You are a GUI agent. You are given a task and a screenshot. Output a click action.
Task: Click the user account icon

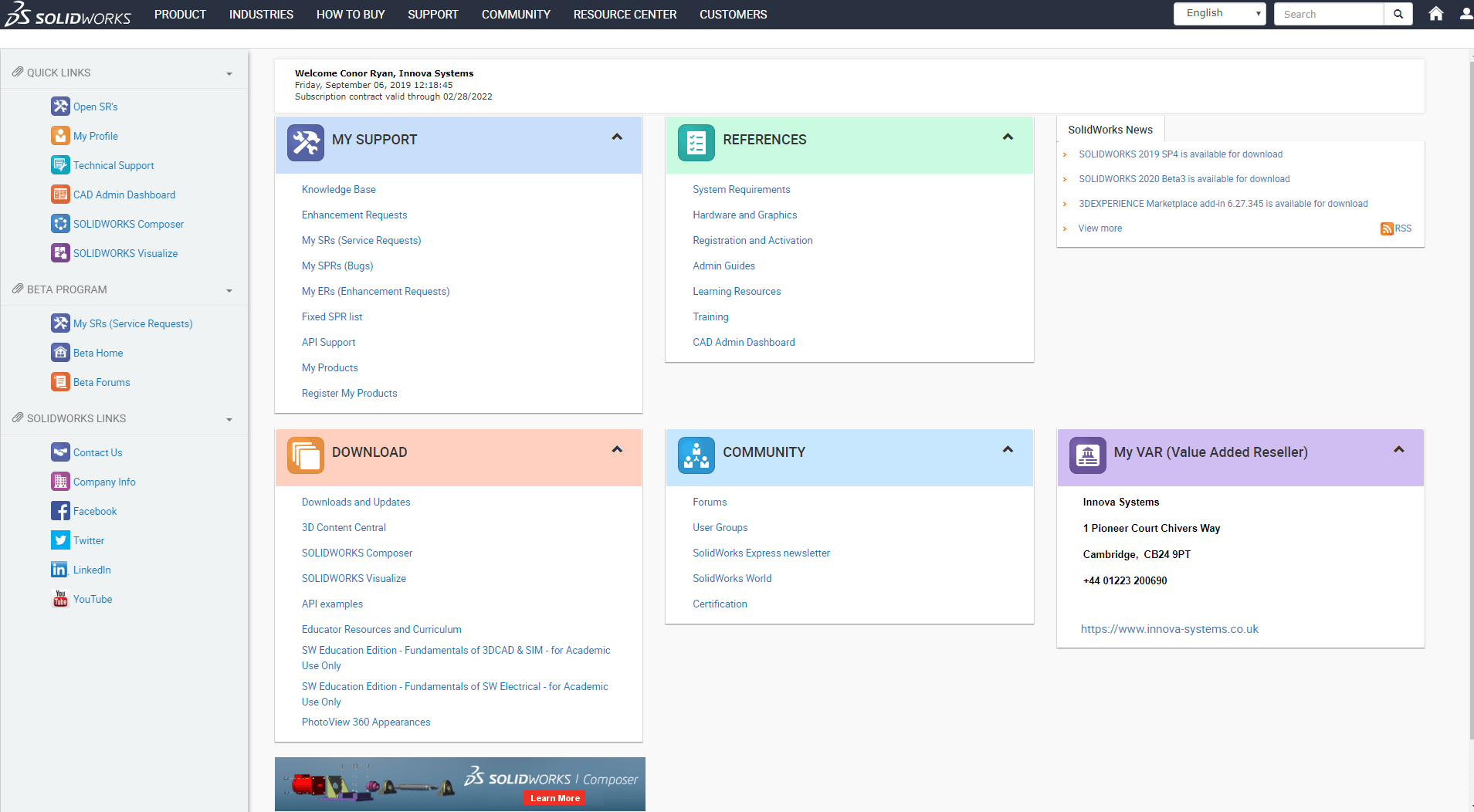pyautogui.click(x=1466, y=14)
